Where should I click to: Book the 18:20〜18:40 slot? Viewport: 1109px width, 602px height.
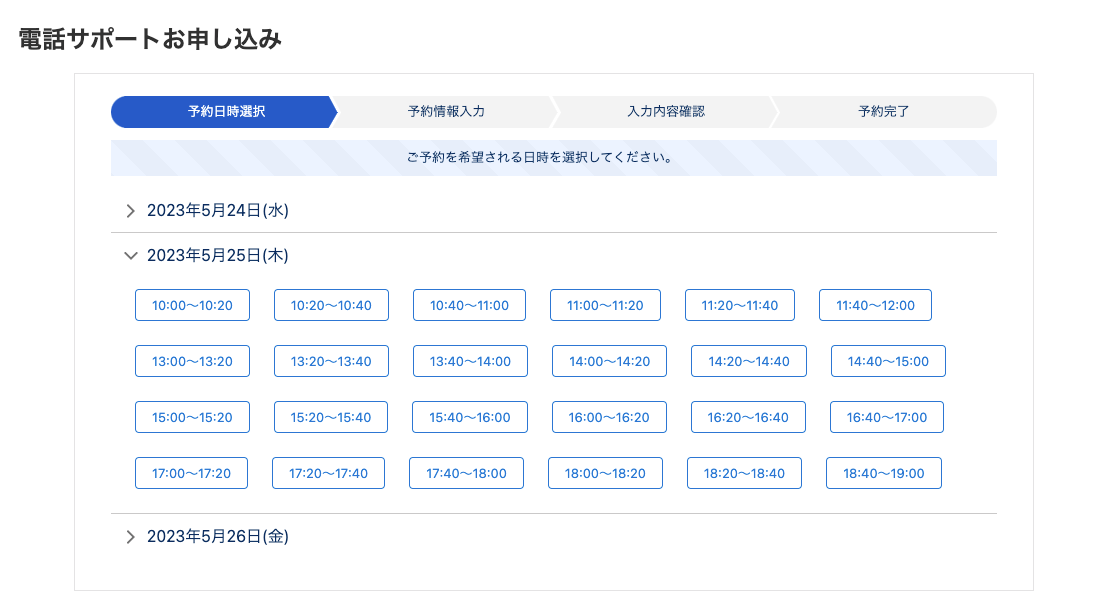point(744,473)
